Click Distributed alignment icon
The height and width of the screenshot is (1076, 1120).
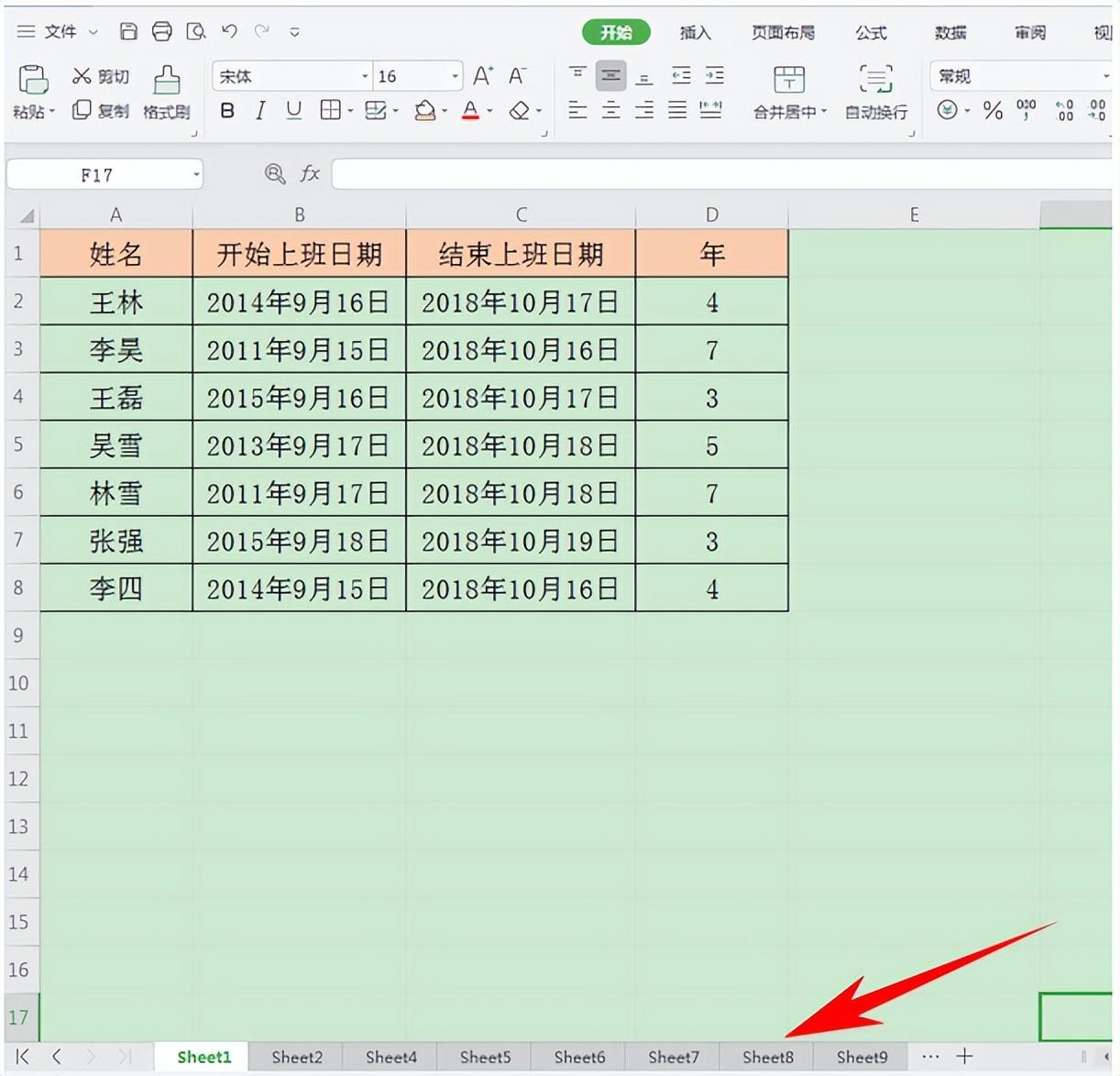click(710, 111)
